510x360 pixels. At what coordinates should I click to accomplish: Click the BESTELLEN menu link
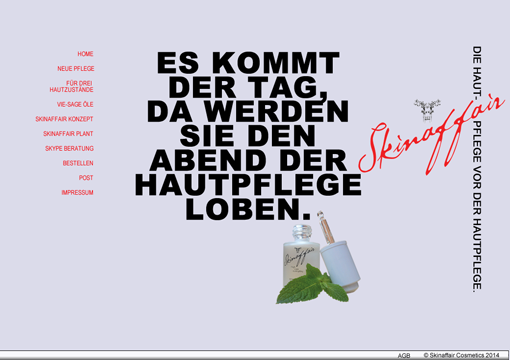point(78,163)
